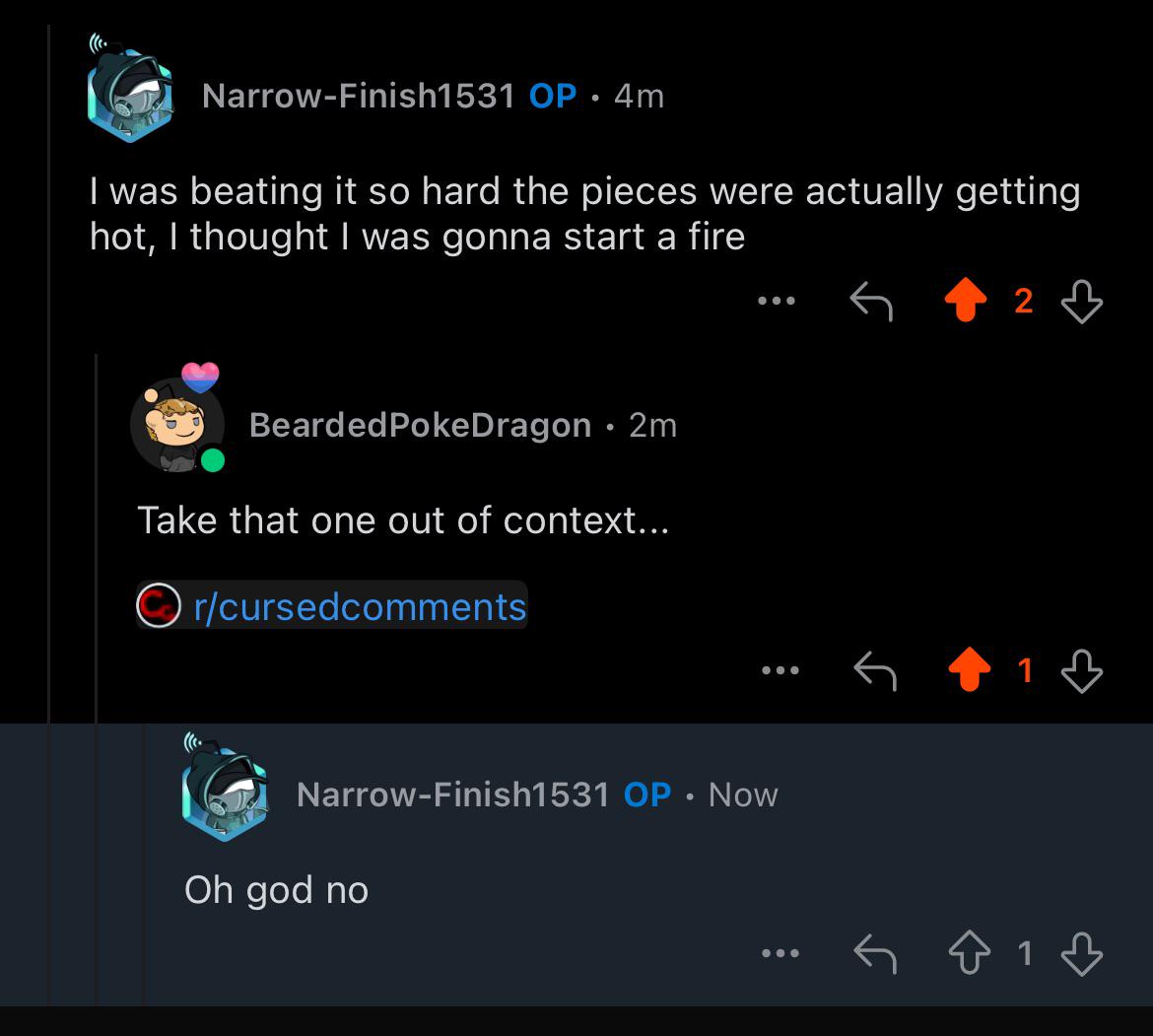1153x1036 pixels.
Task: Click the r/cursedcomments subreddit icon
Action: click(159, 606)
